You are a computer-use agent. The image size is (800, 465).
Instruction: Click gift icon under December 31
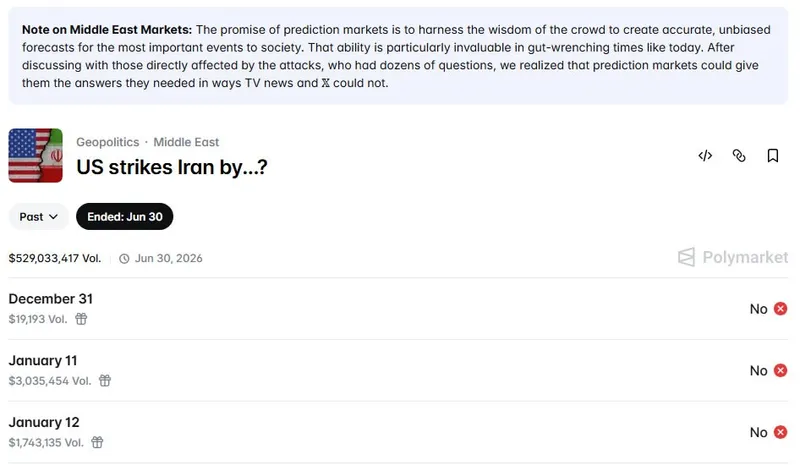coord(82,319)
